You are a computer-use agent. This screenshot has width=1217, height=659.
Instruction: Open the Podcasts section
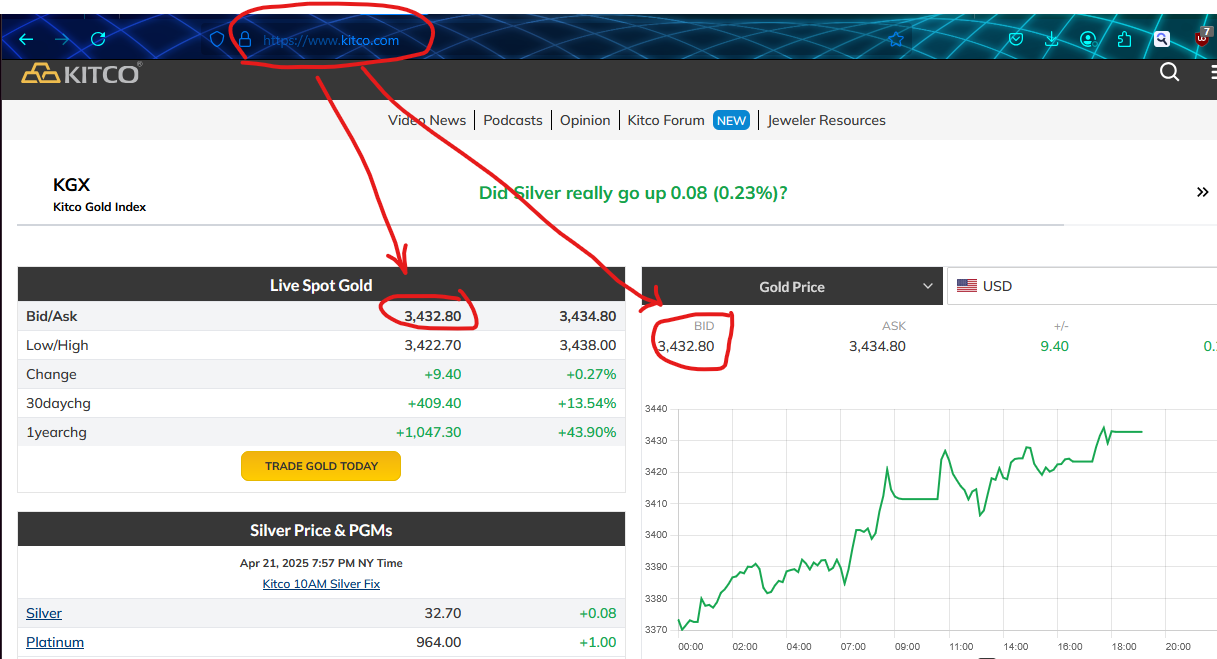(513, 120)
